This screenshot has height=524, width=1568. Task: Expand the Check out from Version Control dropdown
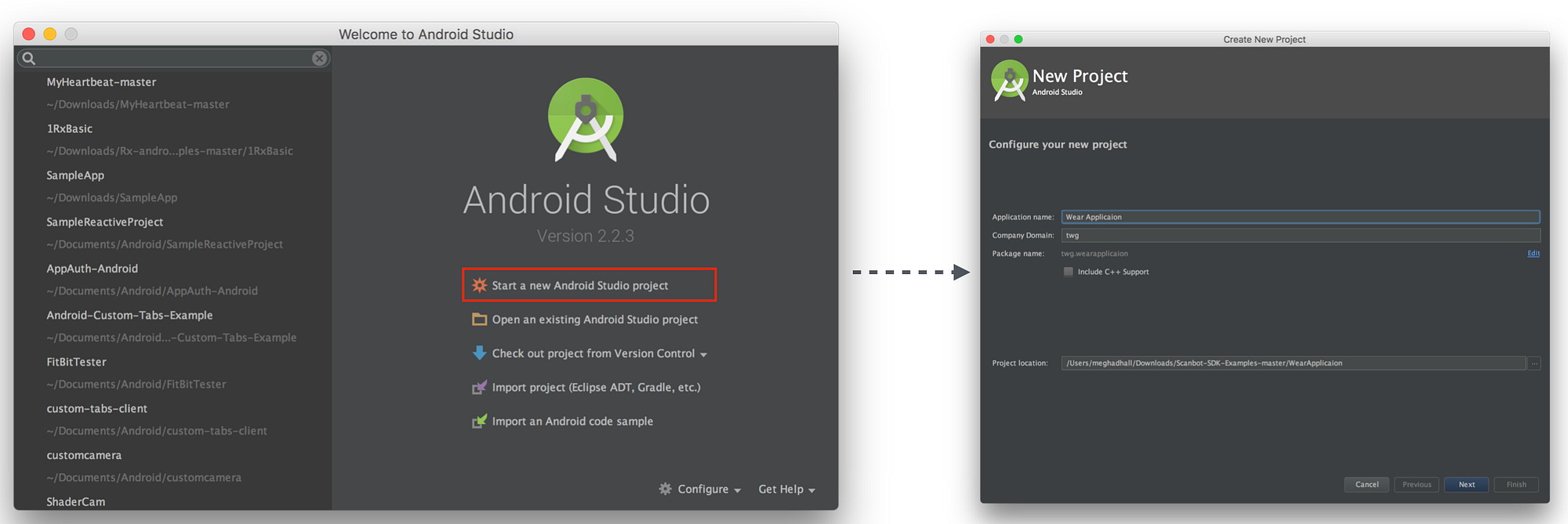[703, 355]
